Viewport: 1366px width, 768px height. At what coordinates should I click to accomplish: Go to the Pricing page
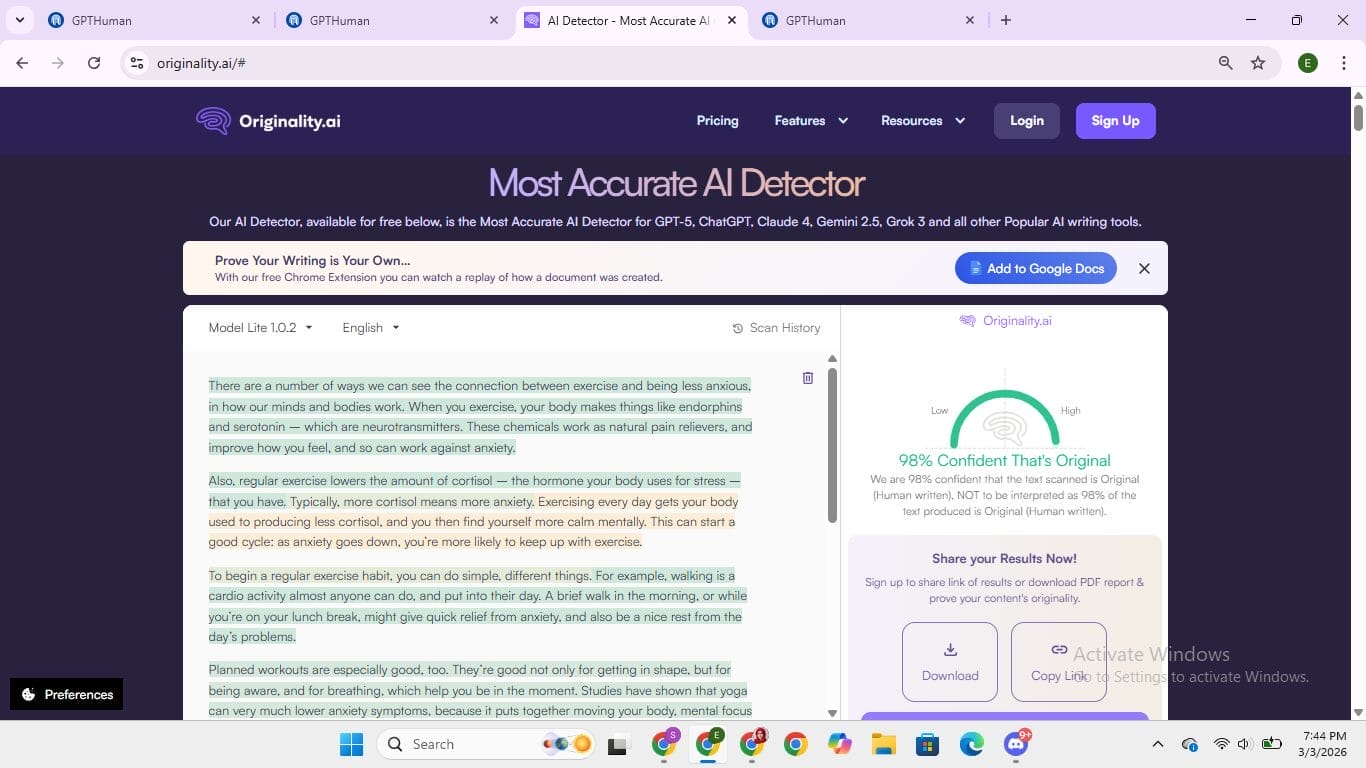click(x=717, y=121)
